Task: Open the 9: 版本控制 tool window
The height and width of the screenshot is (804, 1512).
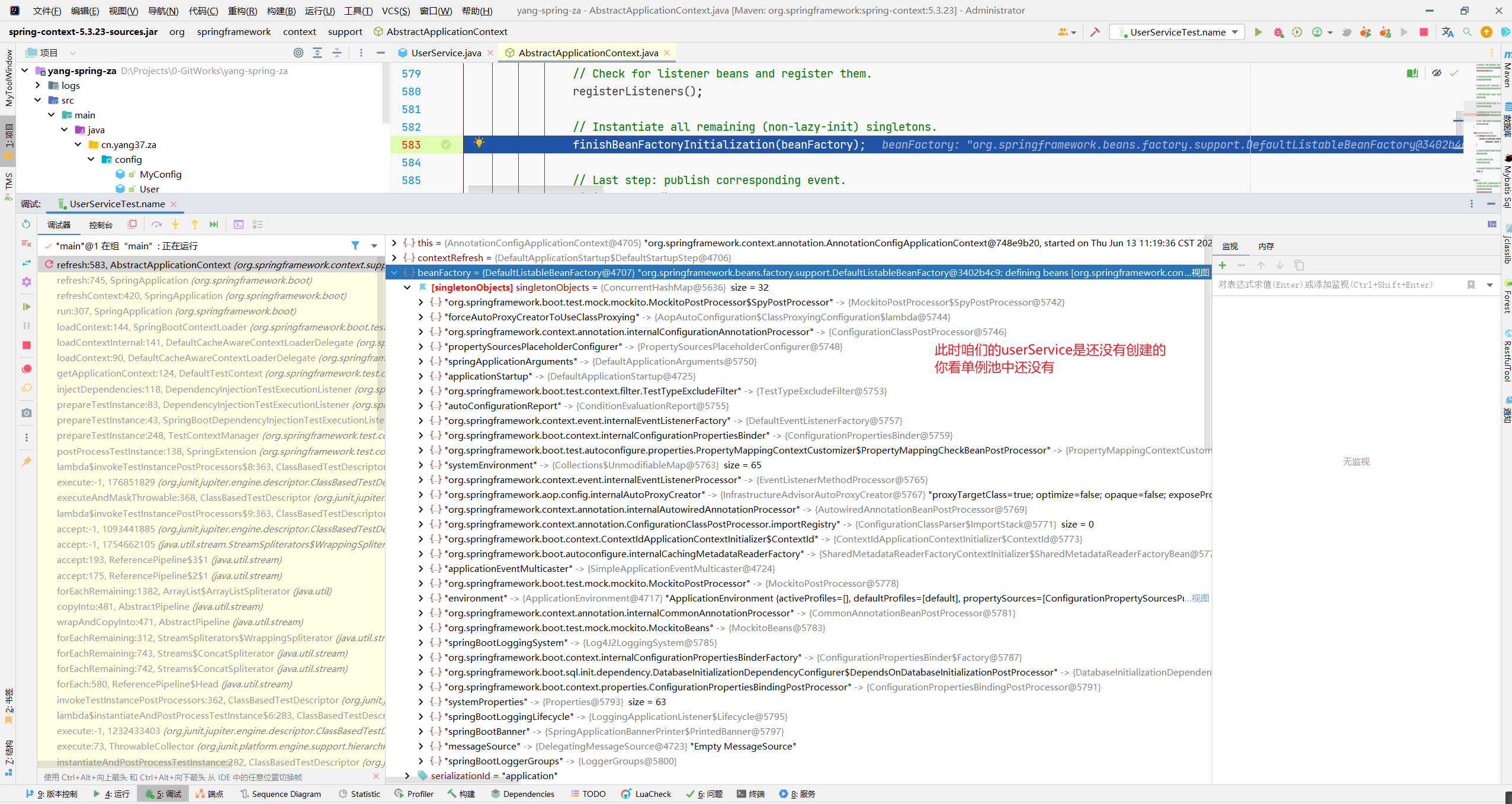Action: pyautogui.click(x=52, y=794)
